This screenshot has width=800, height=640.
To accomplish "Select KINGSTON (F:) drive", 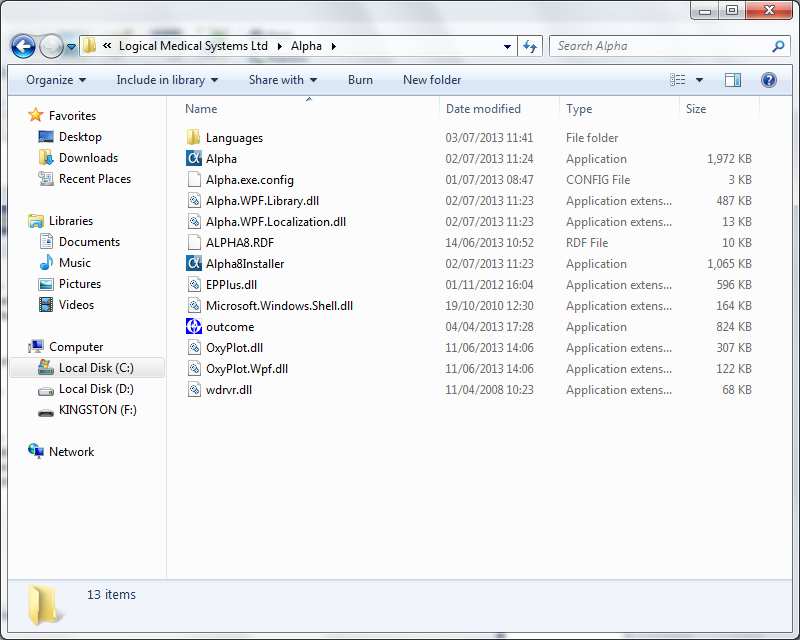I will tap(97, 410).
